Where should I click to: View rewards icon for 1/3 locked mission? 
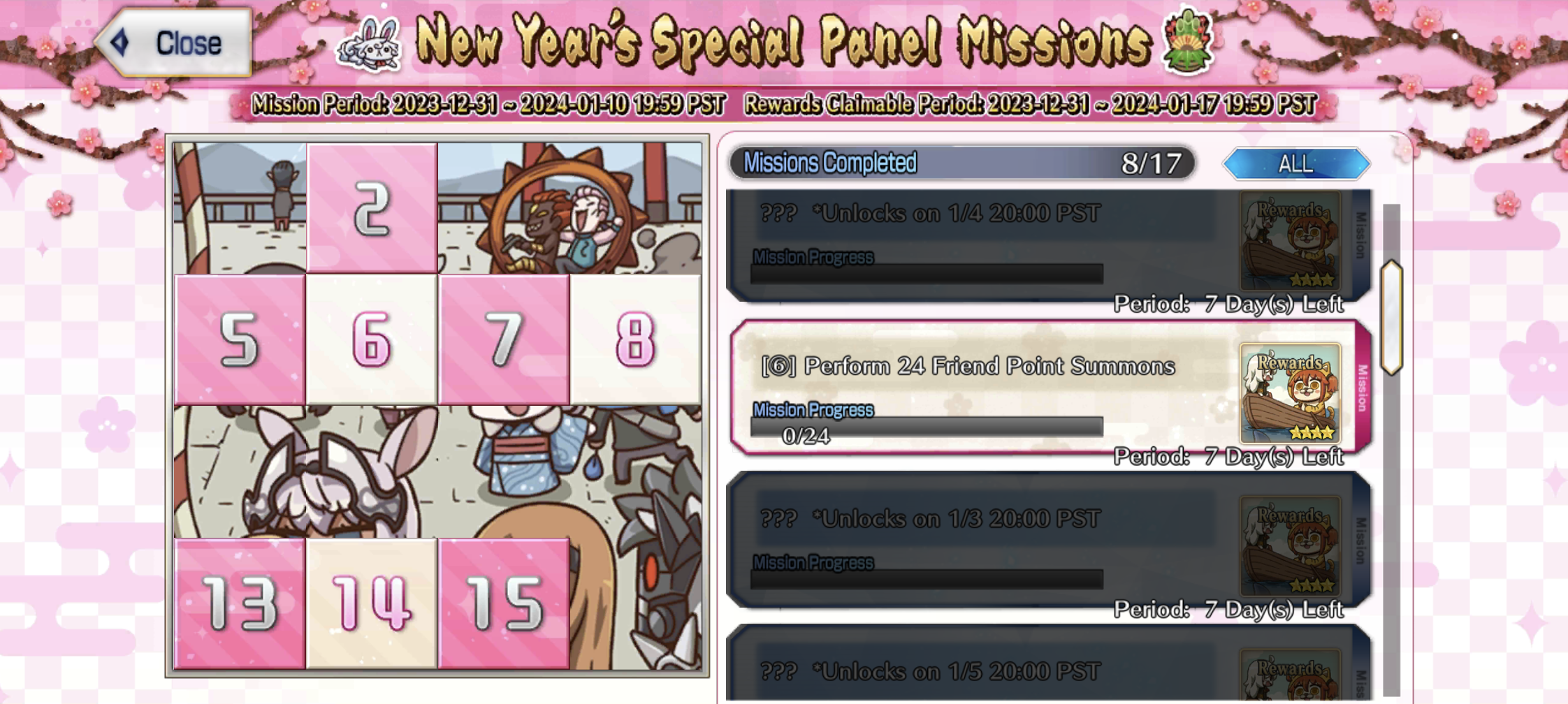tap(1290, 545)
